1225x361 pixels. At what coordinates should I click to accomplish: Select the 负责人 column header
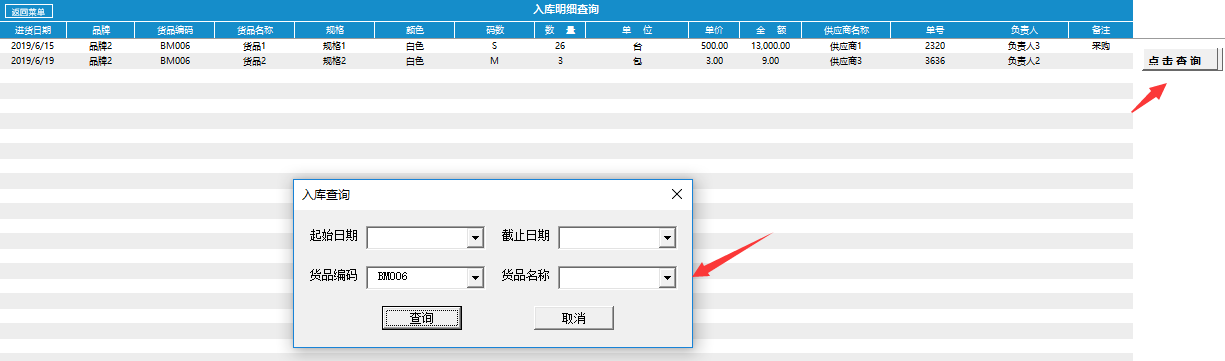tap(1024, 30)
